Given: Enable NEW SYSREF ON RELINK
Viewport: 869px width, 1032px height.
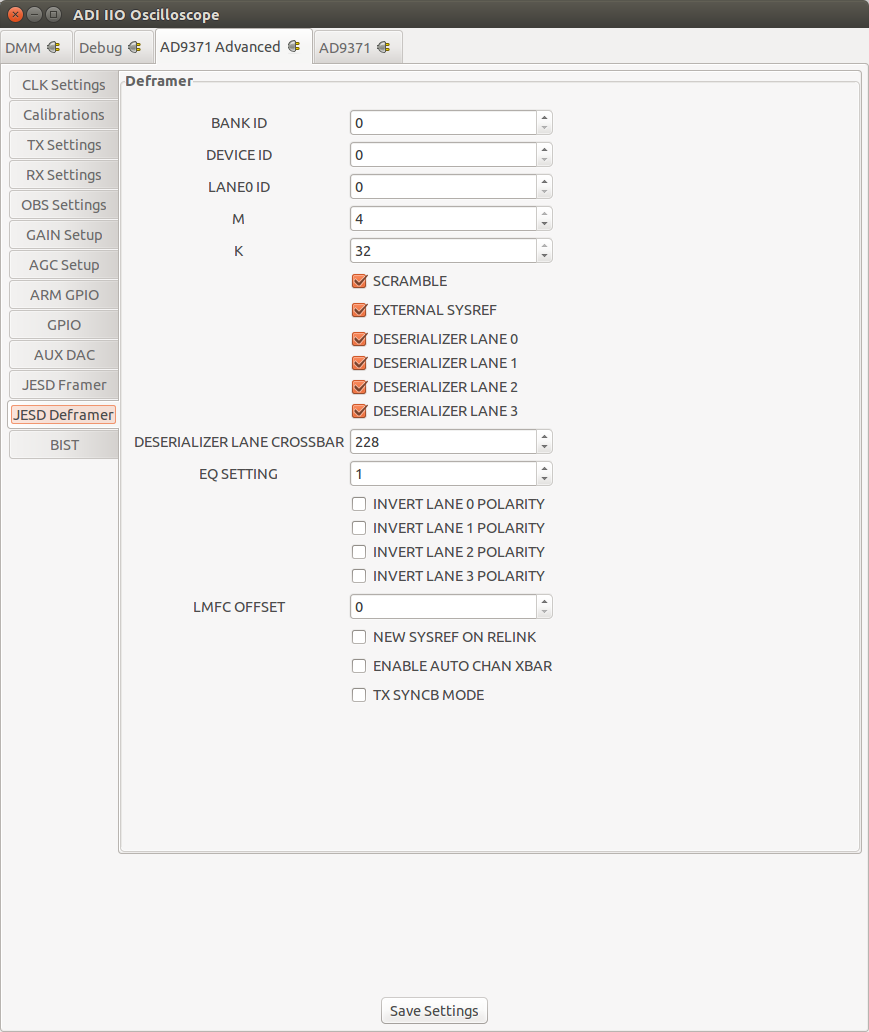Looking at the screenshot, I should click(359, 636).
